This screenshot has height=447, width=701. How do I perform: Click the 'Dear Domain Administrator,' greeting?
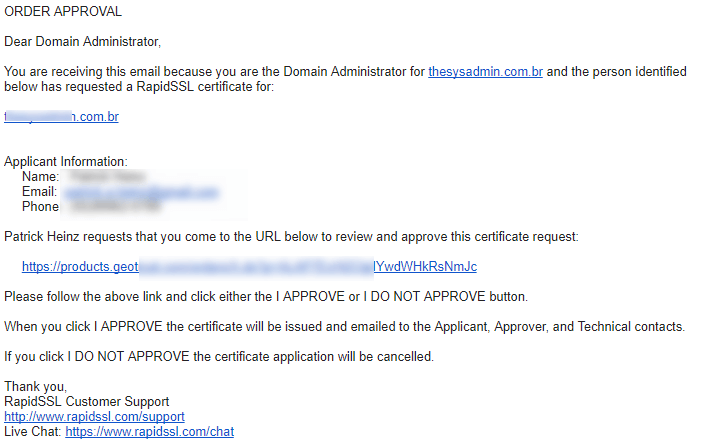pyautogui.click(x=83, y=42)
